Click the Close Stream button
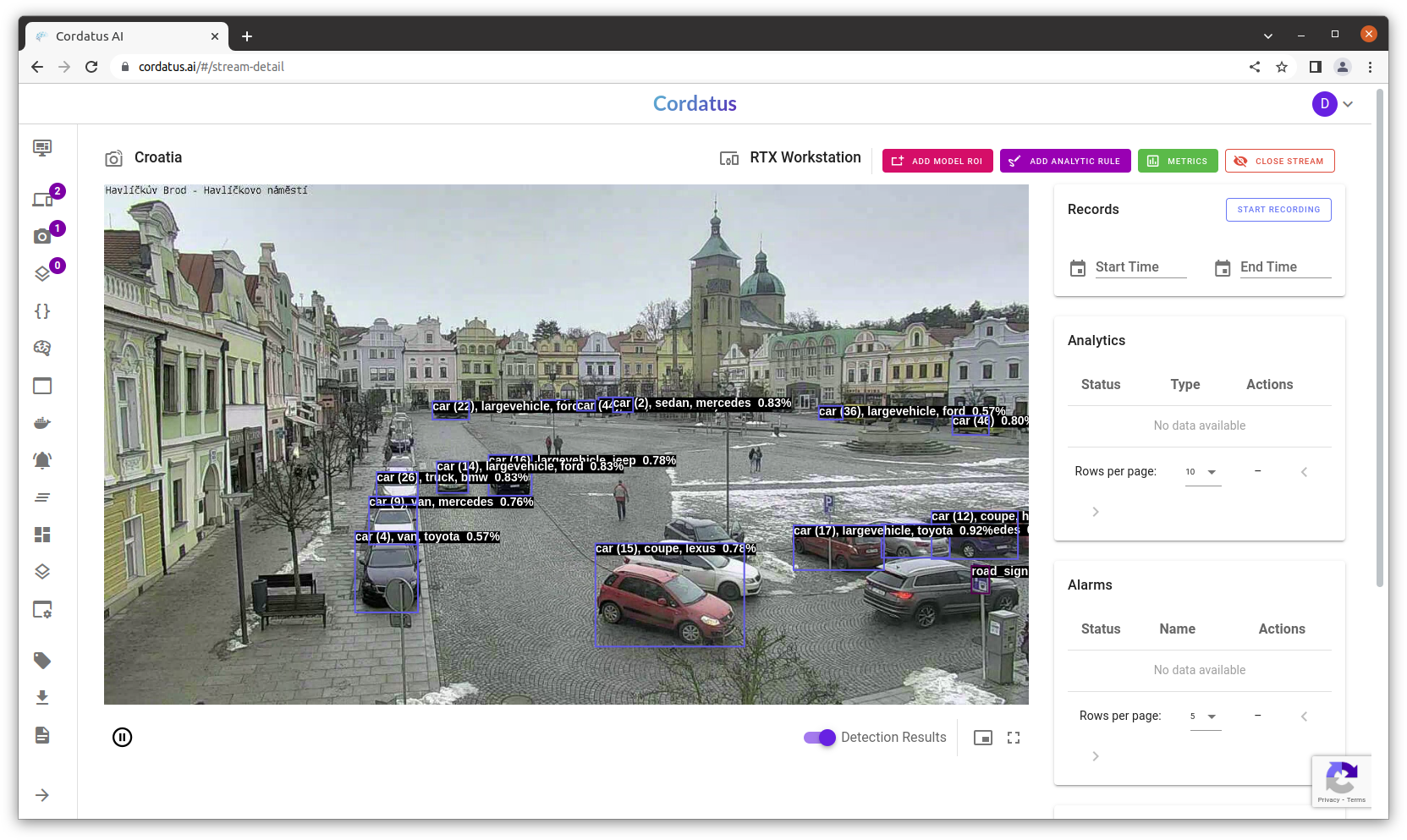Screen dimensions: 1407x840 click(x=1280, y=161)
